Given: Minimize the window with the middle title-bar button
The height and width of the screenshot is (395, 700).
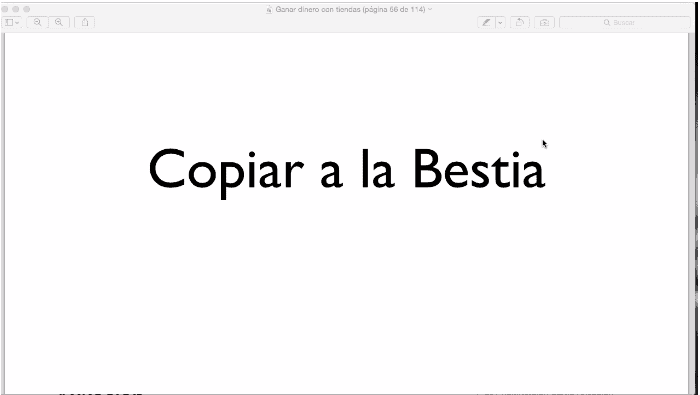Looking at the screenshot, I should (x=16, y=9).
